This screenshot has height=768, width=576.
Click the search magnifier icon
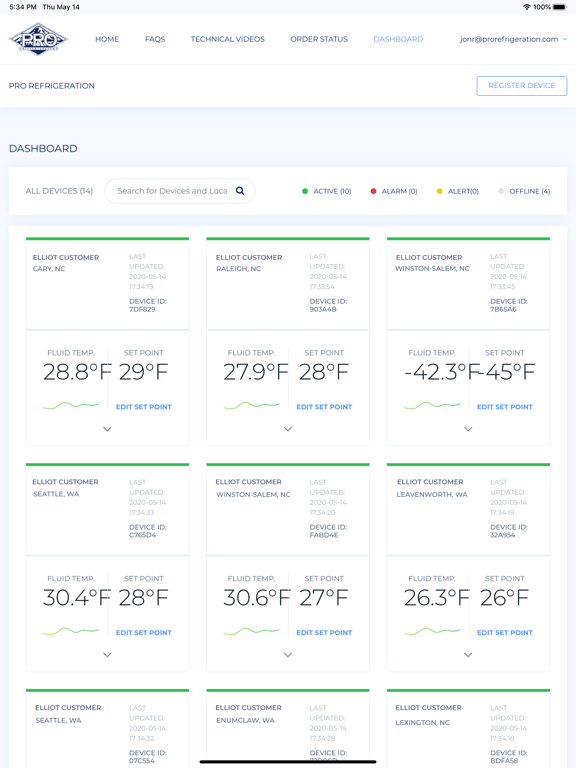point(240,191)
